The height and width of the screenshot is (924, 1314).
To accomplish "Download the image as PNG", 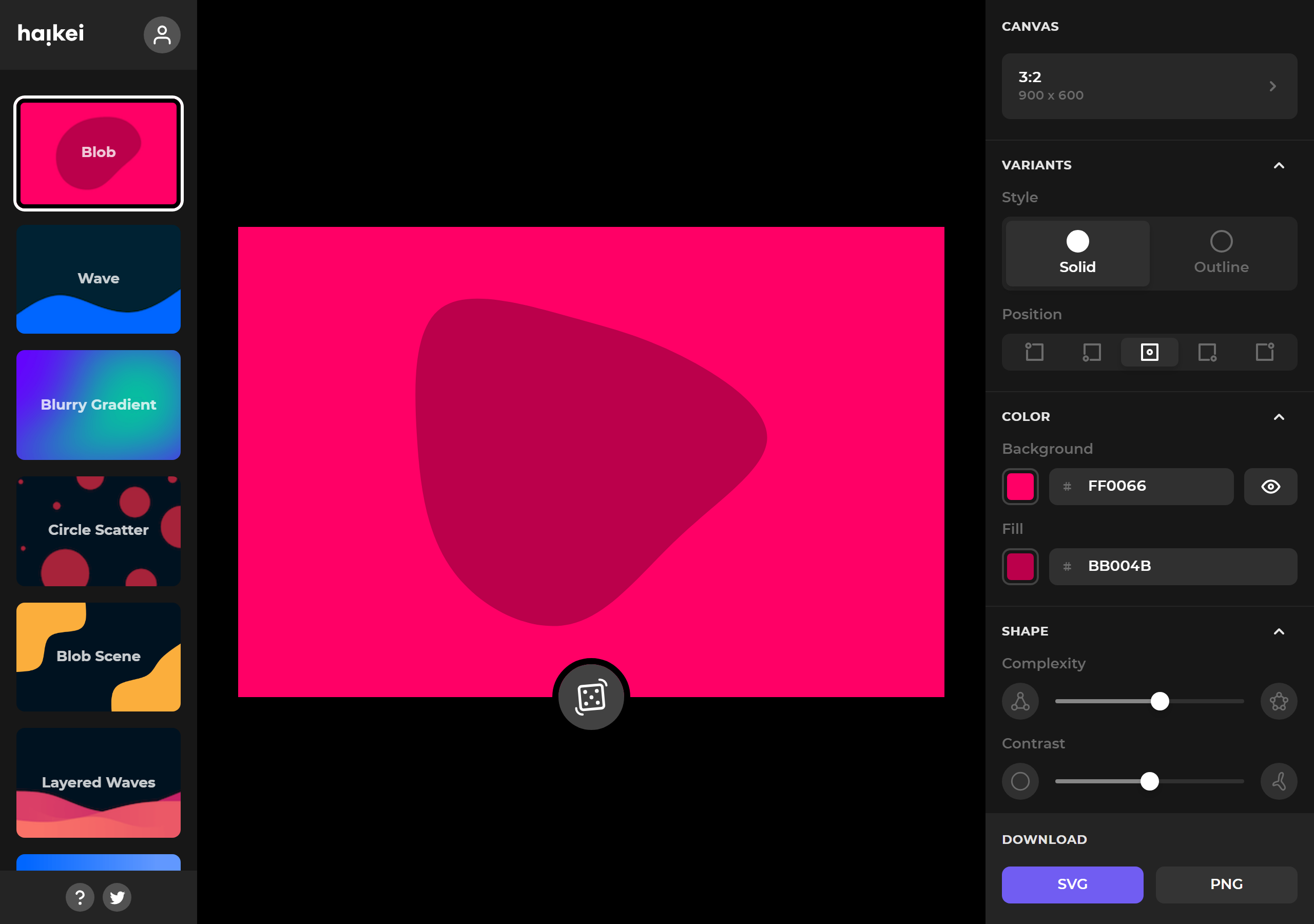I will [1226, 884].
